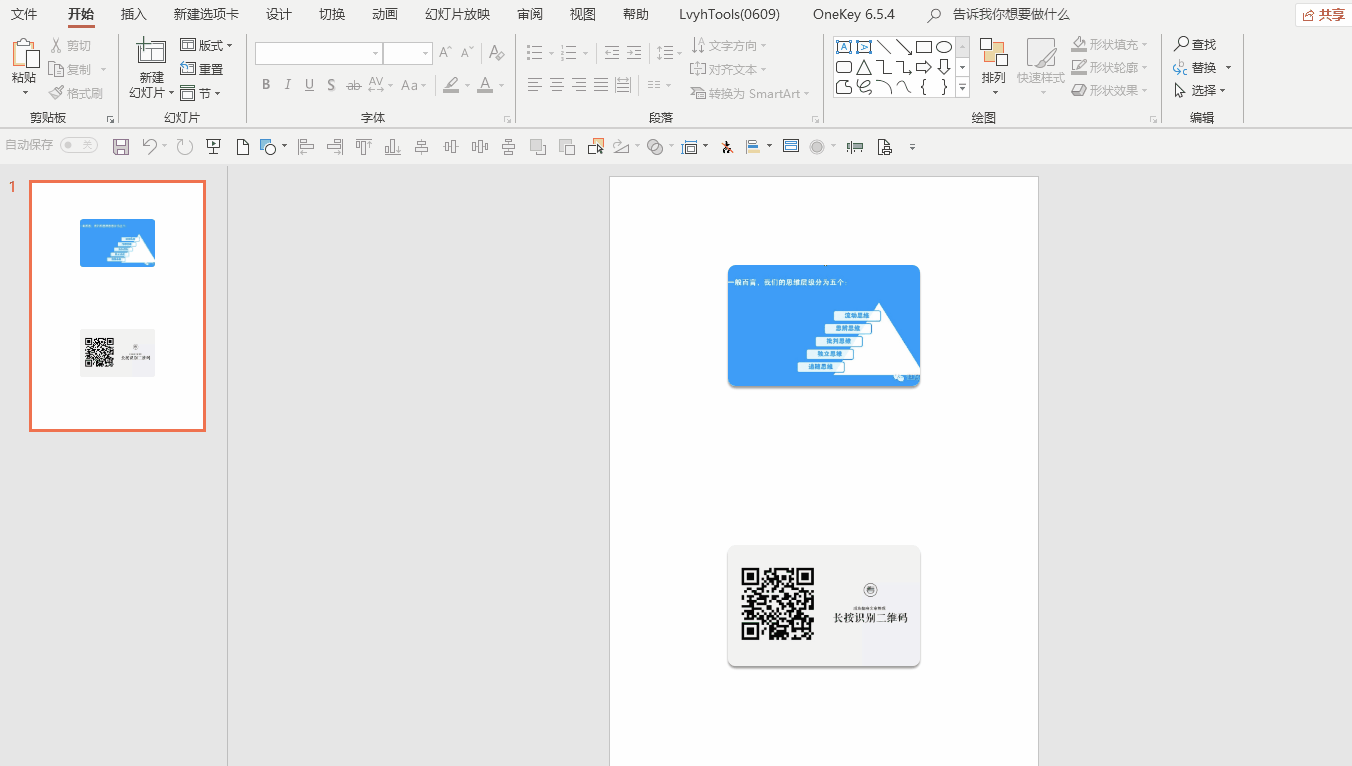Open the font name combo box
This screenshot has width=1352, height=766.
(x=319, y=53)
